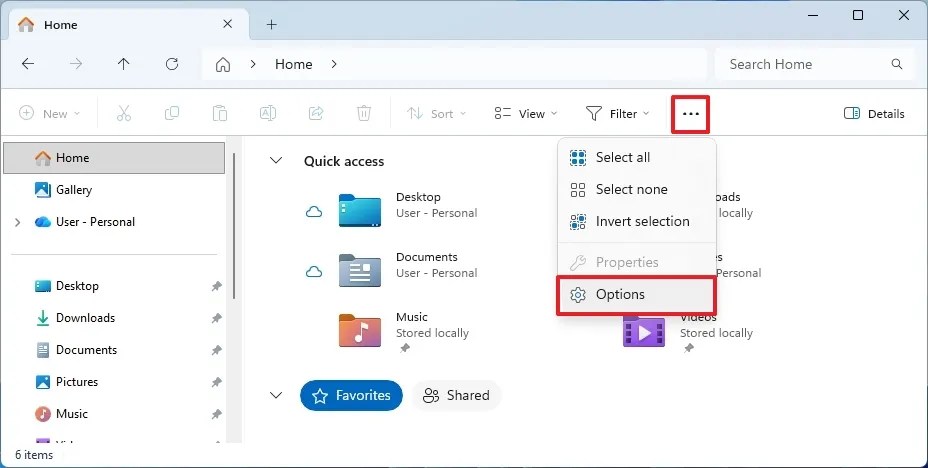Open the Filter dropdown
This screenshot has width=928, height=468.
click(x=617, y=114)
